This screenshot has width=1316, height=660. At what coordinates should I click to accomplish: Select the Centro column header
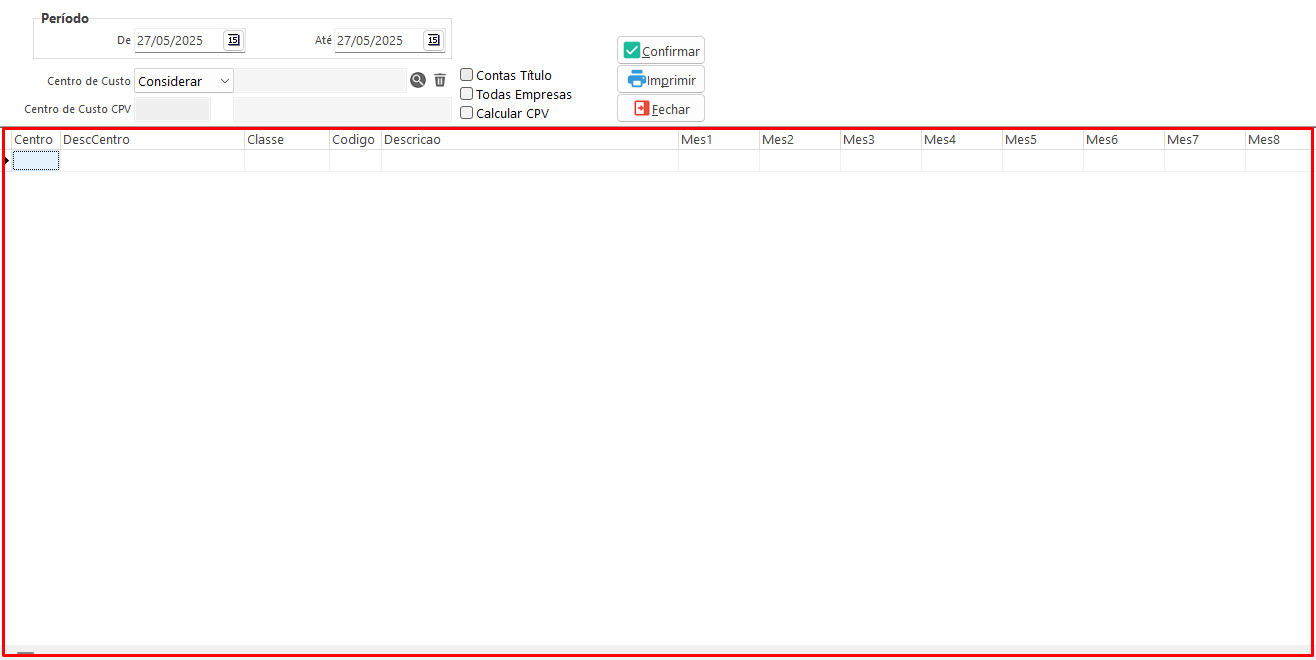(34, 140)
